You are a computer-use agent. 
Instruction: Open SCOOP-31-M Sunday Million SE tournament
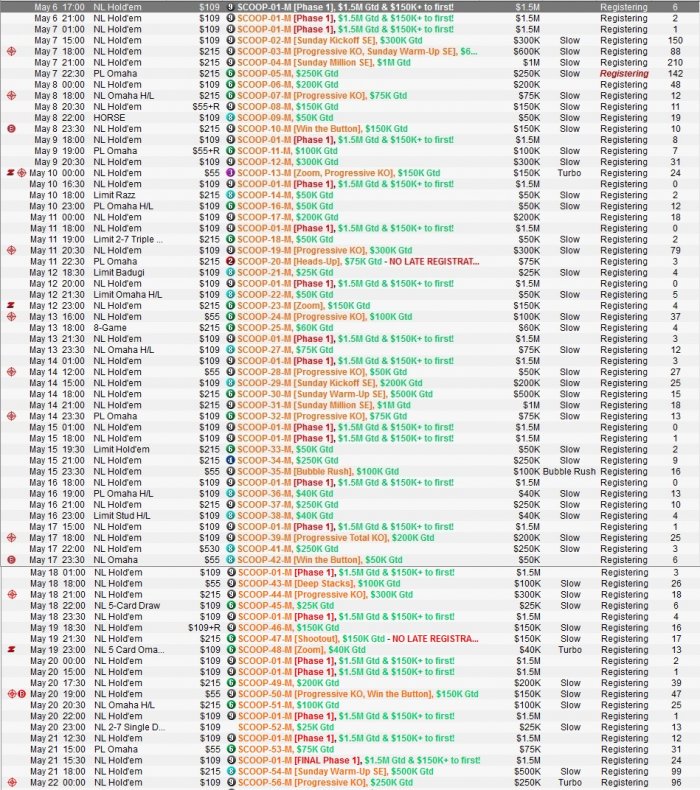(324, 405)
